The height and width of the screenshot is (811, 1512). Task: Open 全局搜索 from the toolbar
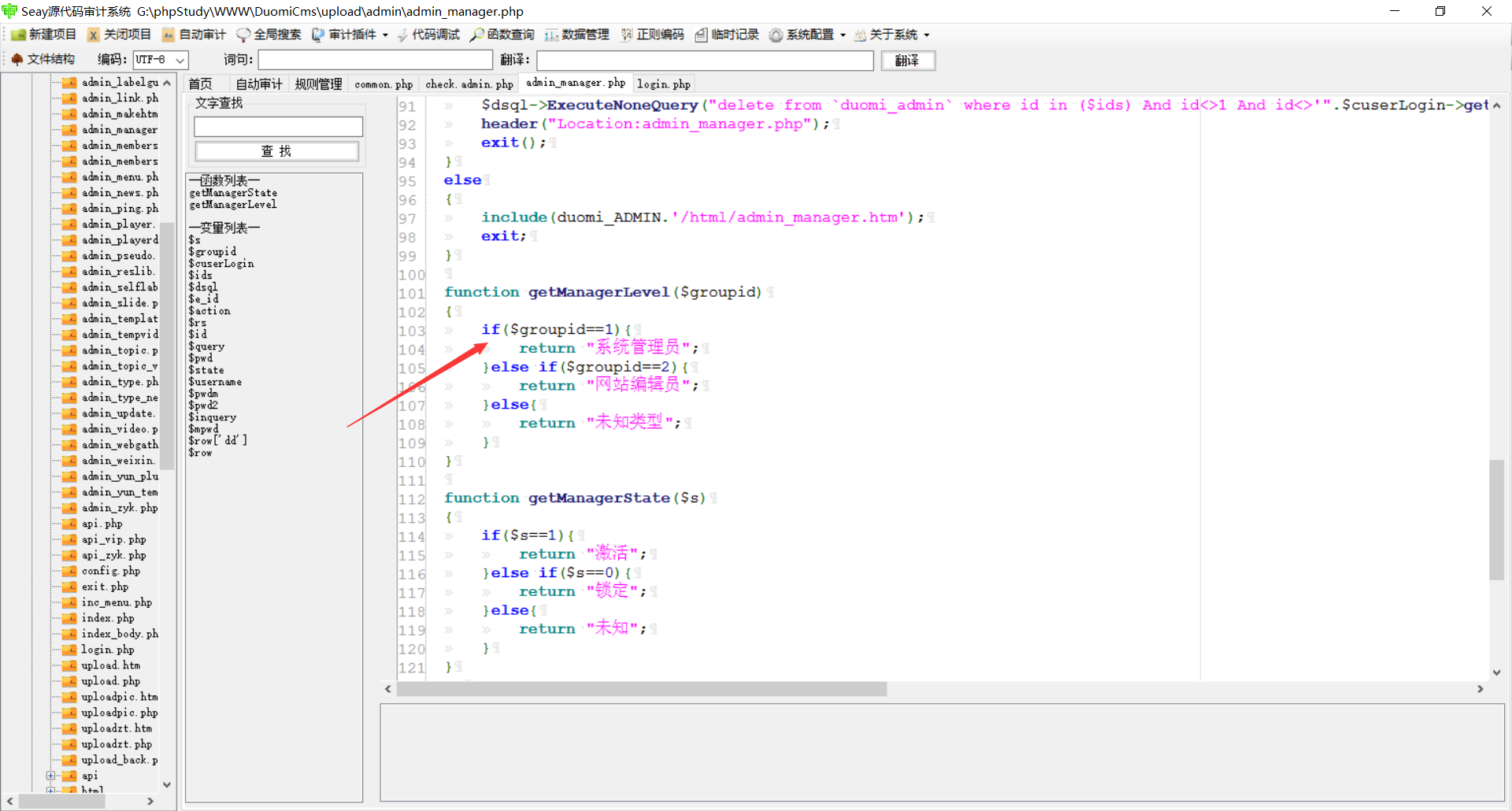point(269,35)
